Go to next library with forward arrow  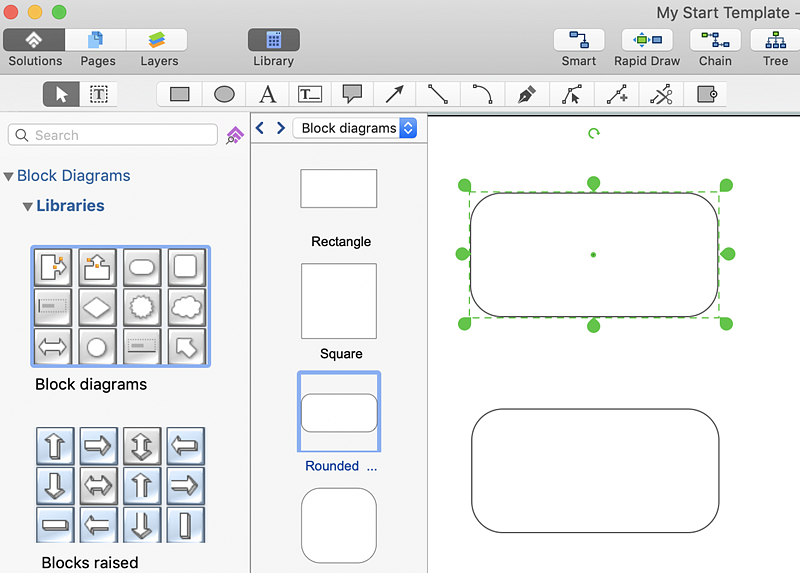point(281,128)
